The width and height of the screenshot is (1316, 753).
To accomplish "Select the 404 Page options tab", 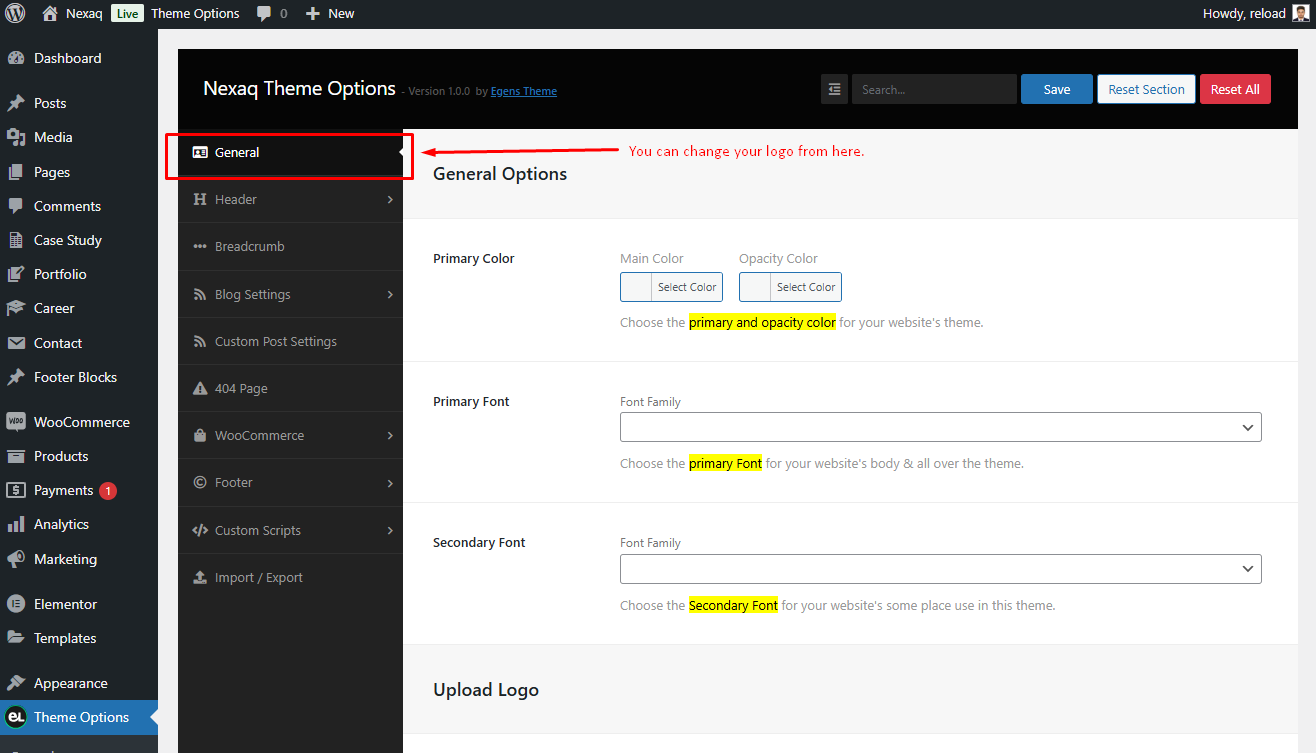I will pos(291,388).
